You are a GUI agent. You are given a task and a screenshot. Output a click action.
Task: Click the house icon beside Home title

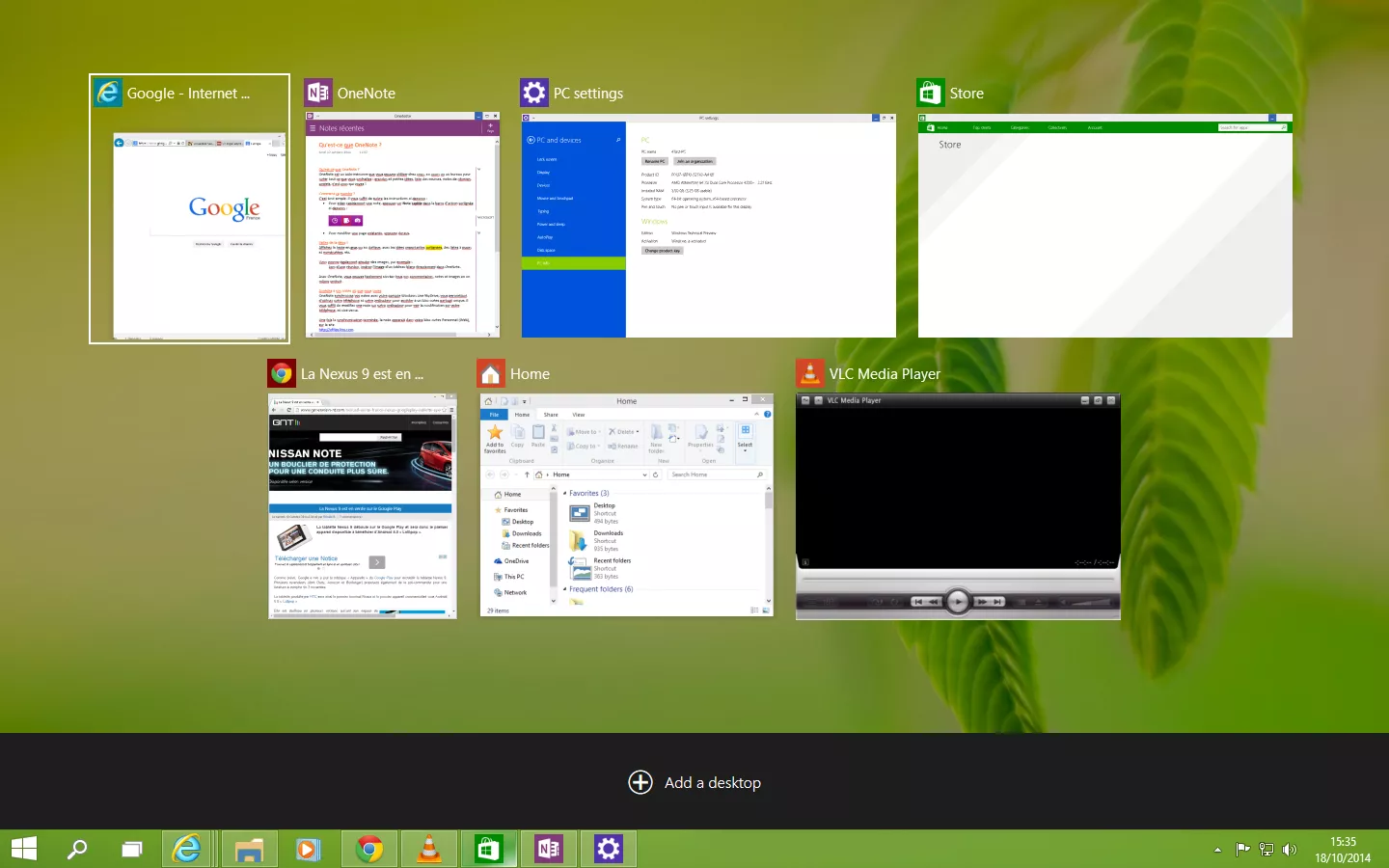(x=491, y=373)
